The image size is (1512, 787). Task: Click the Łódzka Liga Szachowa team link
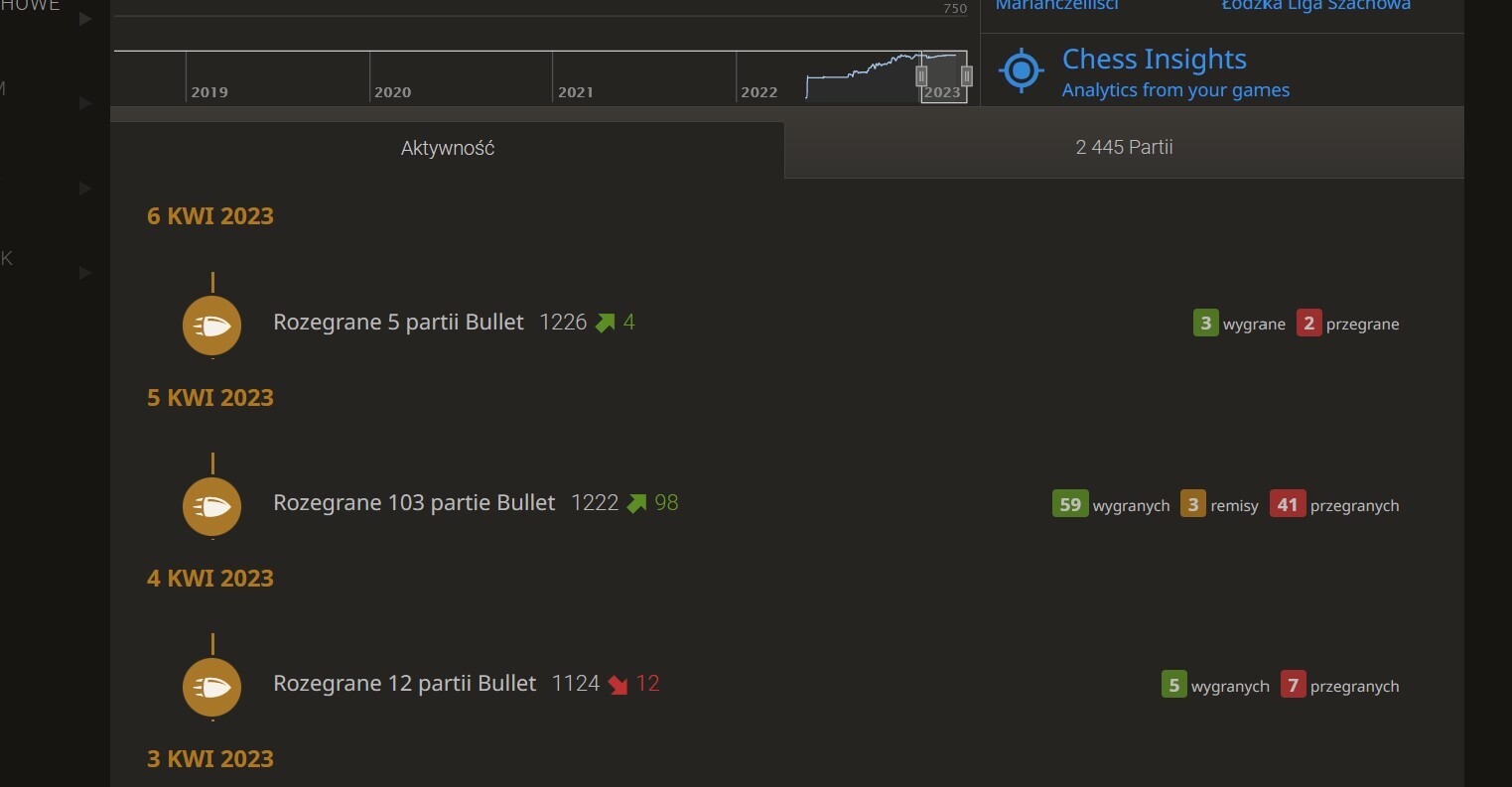[x=1315, y=5]
